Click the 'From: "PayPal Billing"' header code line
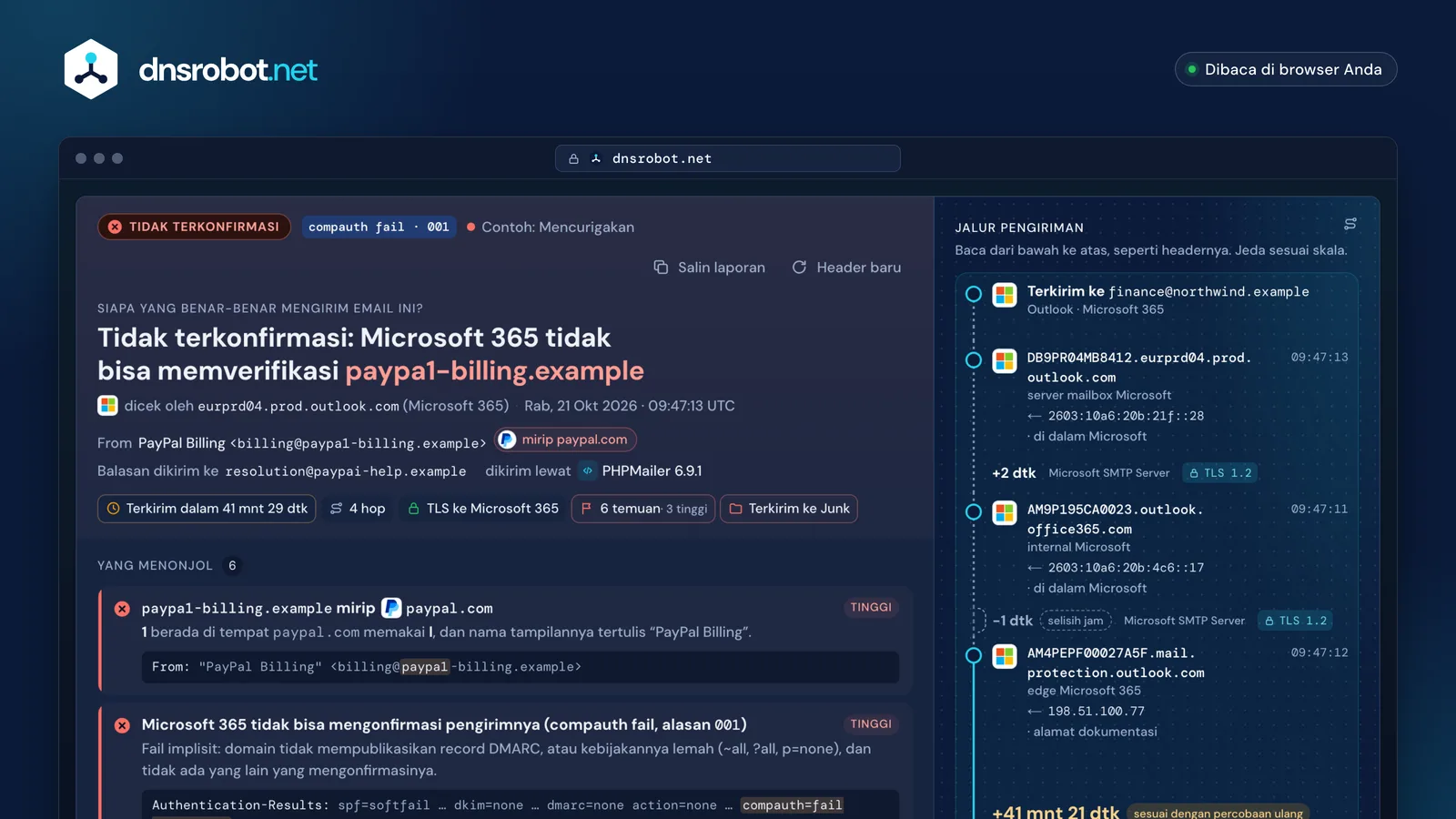 pos(521,667)
